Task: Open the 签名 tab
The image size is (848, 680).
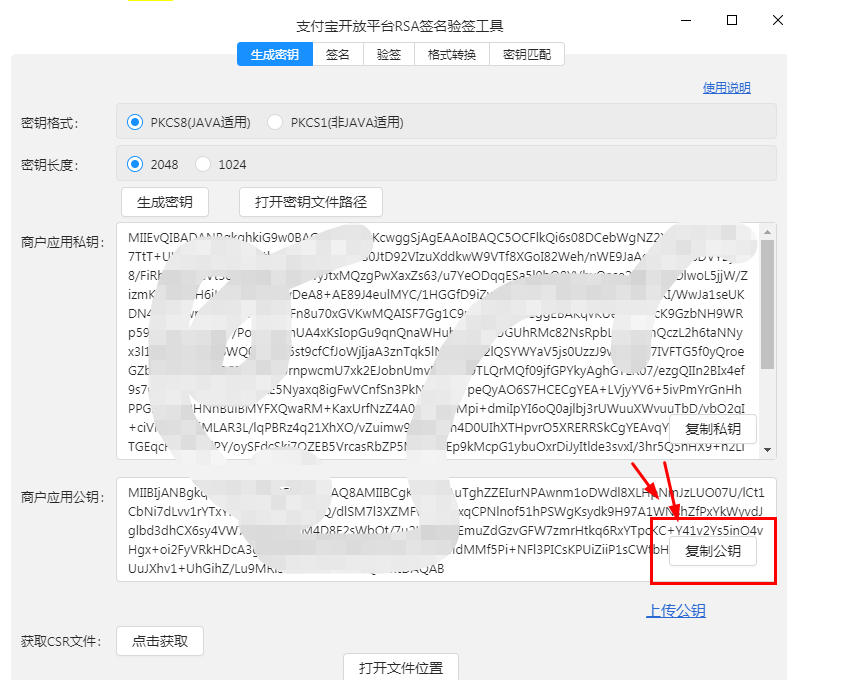Action: coord(337,54)
